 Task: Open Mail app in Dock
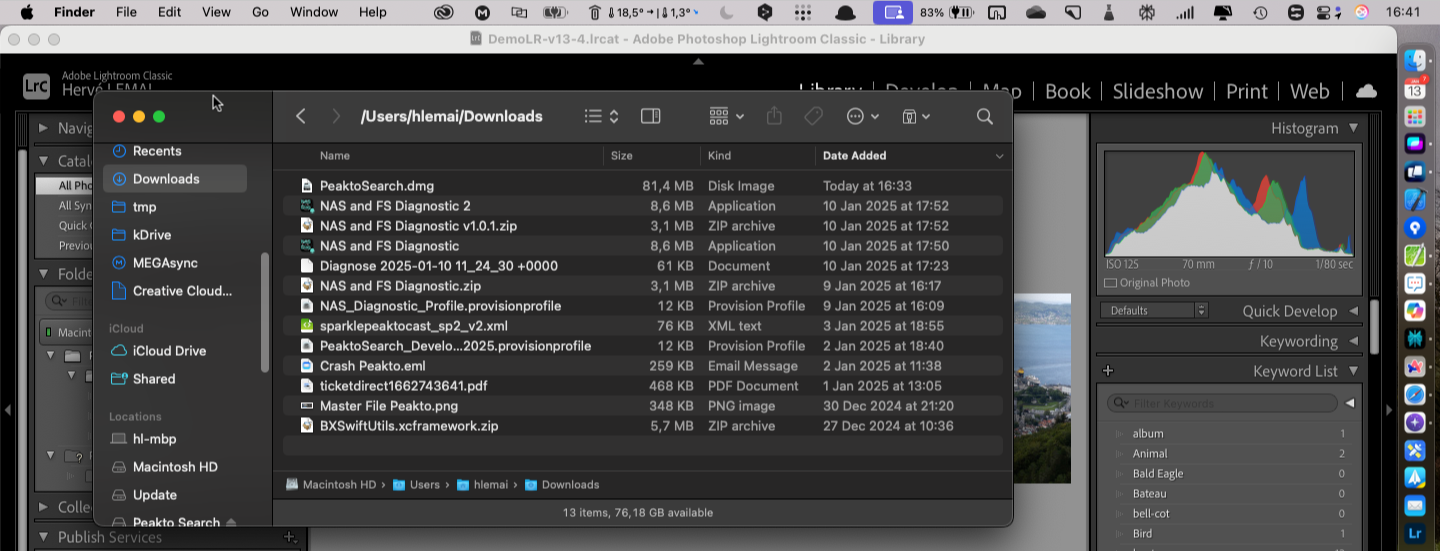pyautogui.click(x=1415, y=506)
